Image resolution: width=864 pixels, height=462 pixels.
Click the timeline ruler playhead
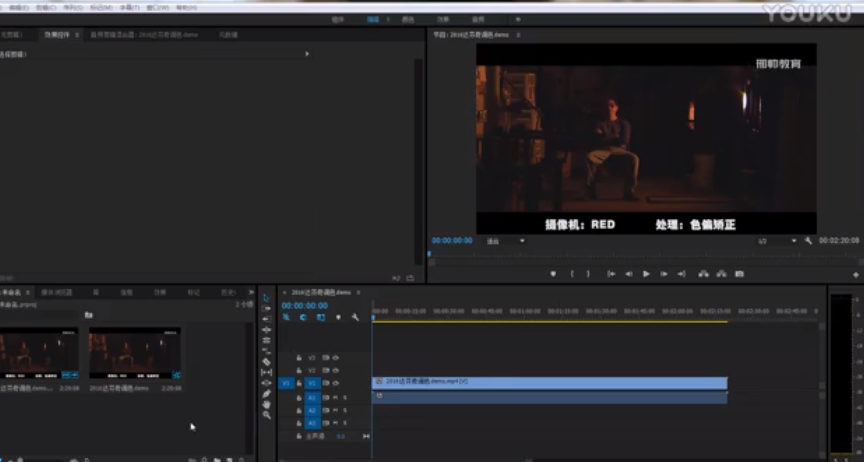373,317
